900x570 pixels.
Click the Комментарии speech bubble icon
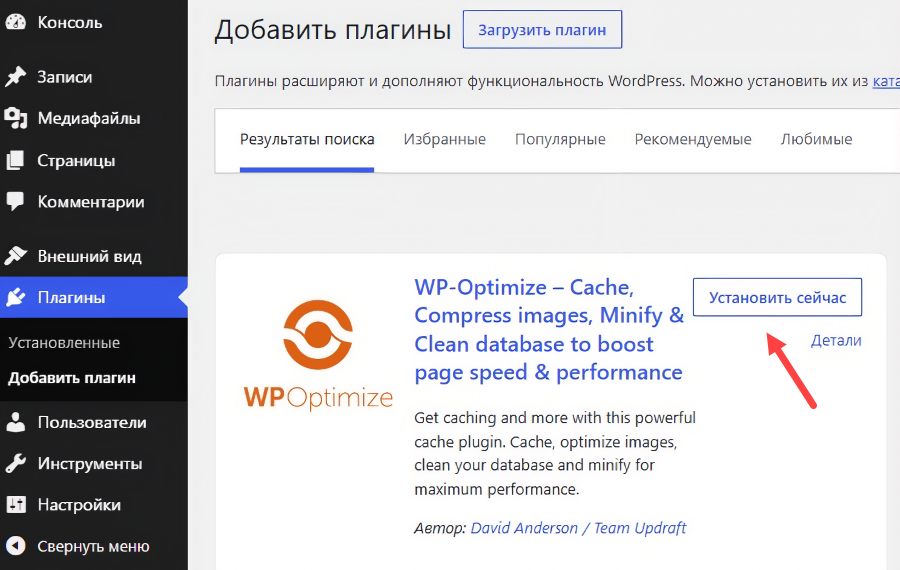coord(15,201)
